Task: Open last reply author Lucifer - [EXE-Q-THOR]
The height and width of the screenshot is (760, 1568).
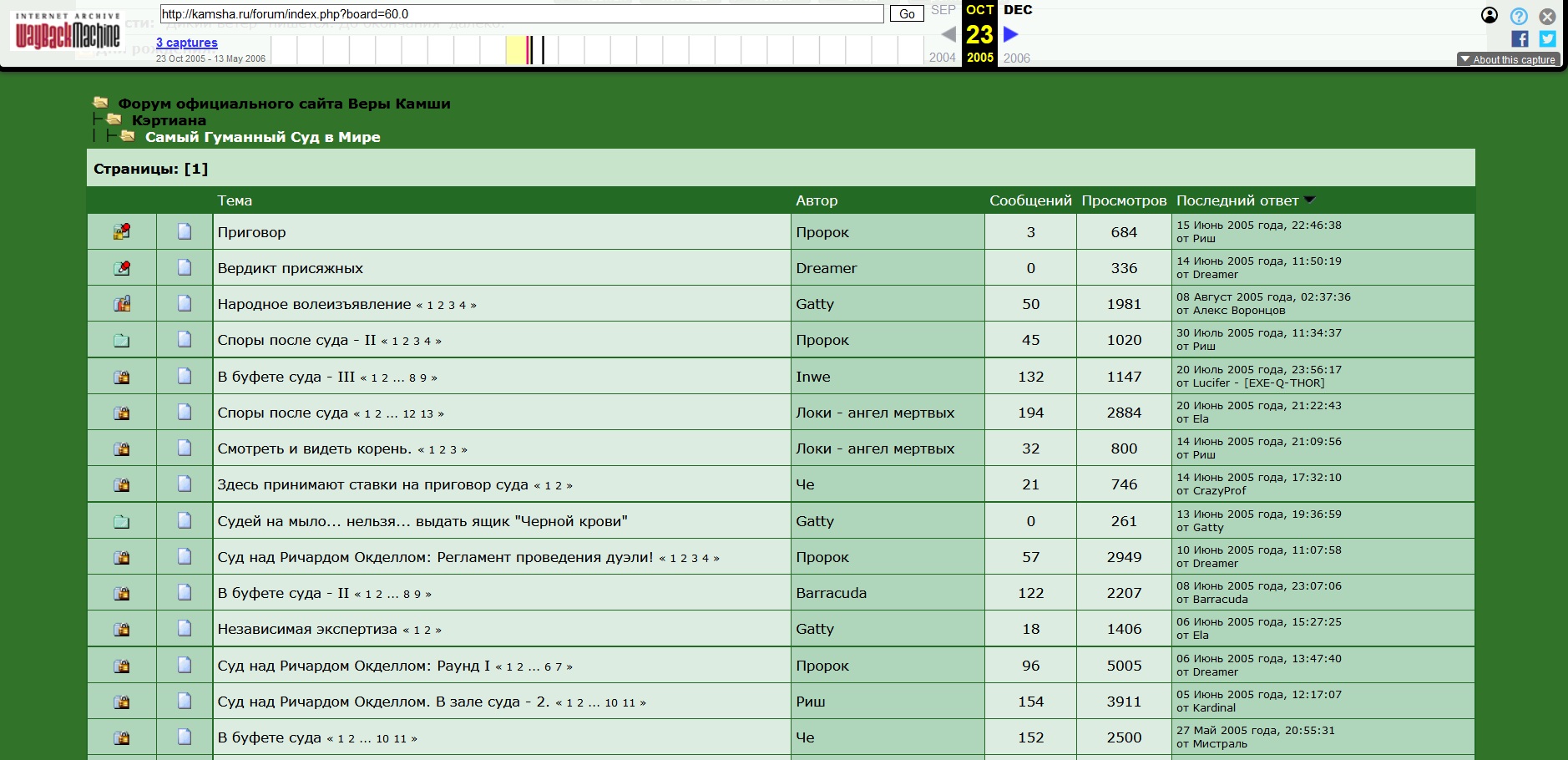Action: coord(1258,383)
